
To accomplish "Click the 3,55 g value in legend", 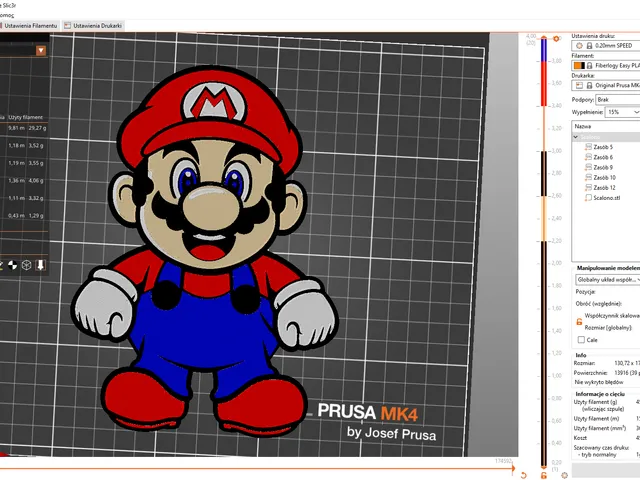I will coord(36,163).
